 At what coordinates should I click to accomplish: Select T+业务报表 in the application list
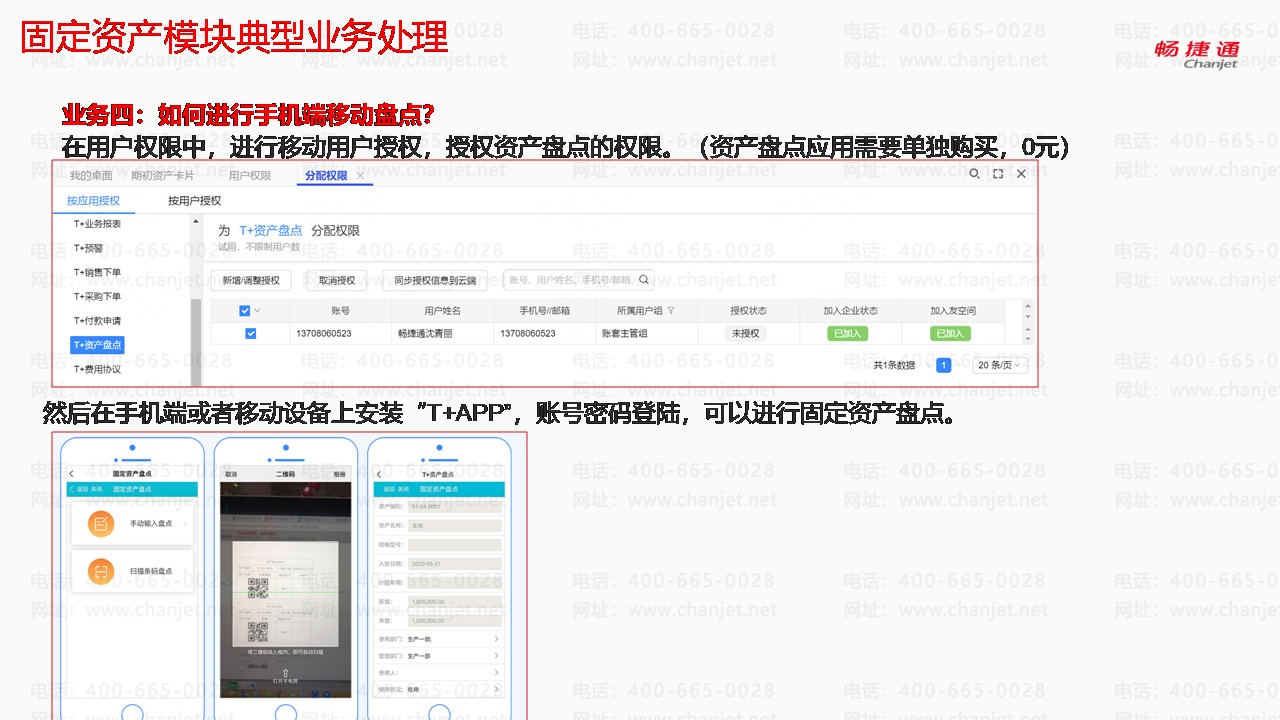coord(98,224)
